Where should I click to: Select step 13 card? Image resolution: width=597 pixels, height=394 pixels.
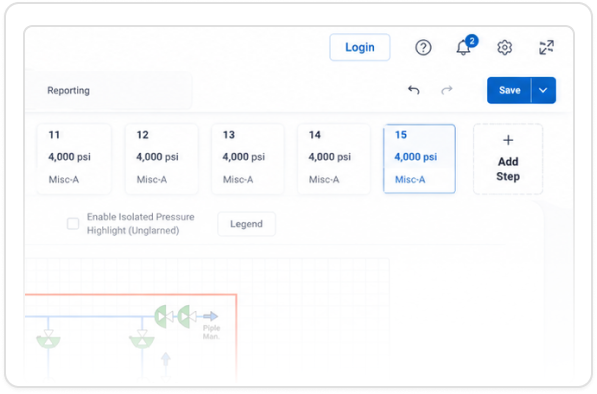[248, 159]
